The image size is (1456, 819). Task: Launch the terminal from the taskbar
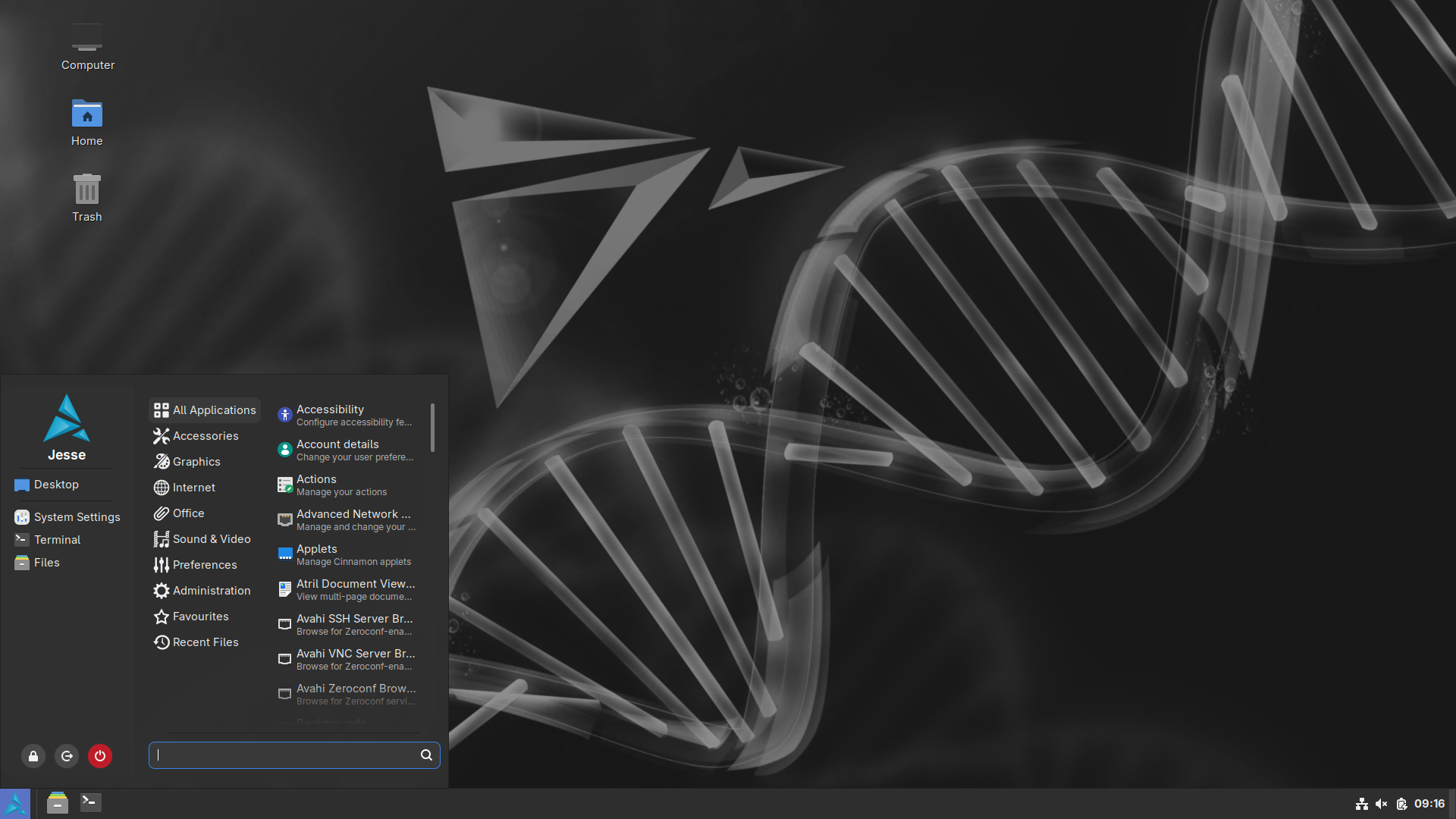pos(91,803)
